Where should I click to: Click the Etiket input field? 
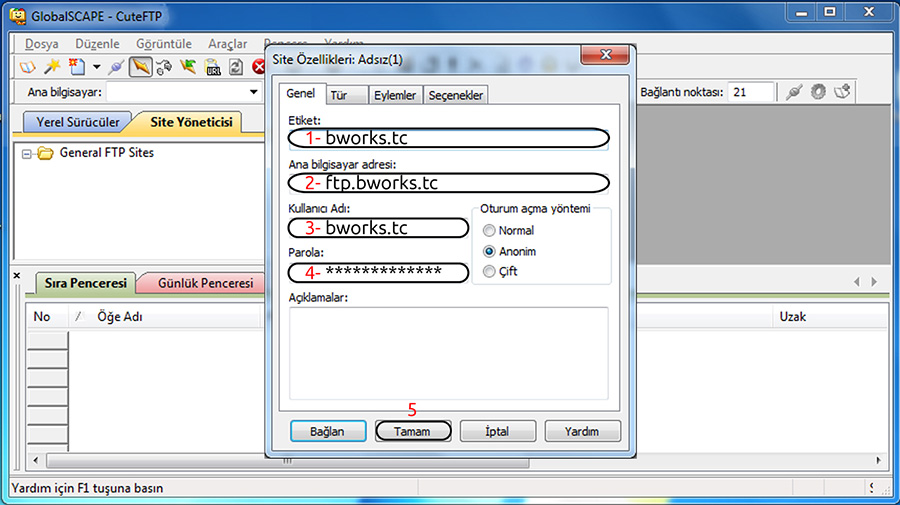(x=448, y=138)
